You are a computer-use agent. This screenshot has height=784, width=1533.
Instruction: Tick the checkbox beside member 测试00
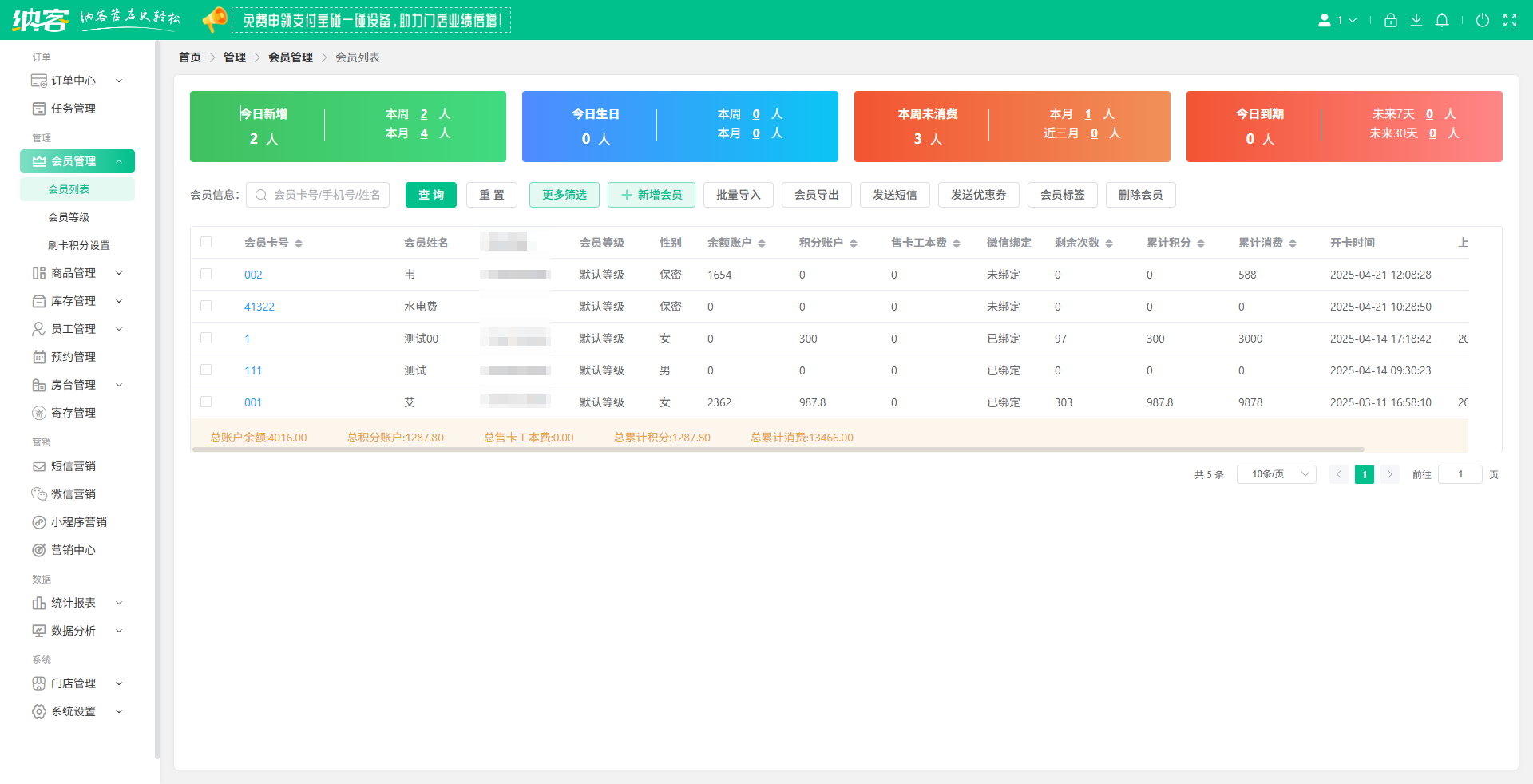[x=206, y=338]
